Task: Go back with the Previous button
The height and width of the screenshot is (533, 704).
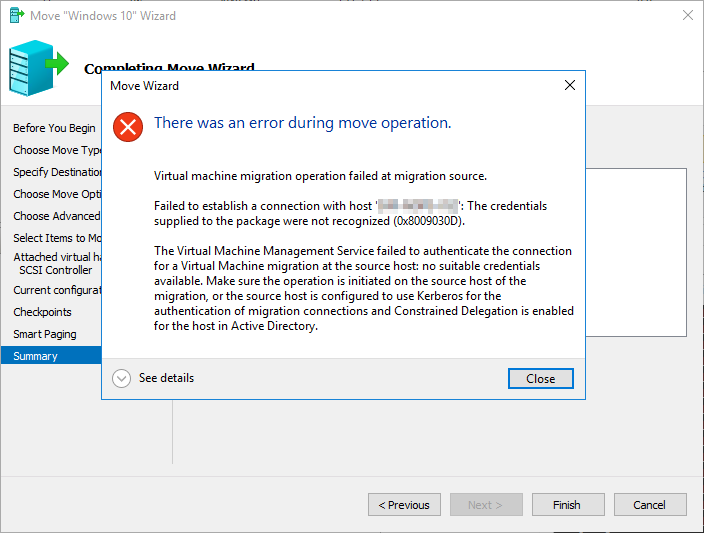Action: click(x=404, y=505)
